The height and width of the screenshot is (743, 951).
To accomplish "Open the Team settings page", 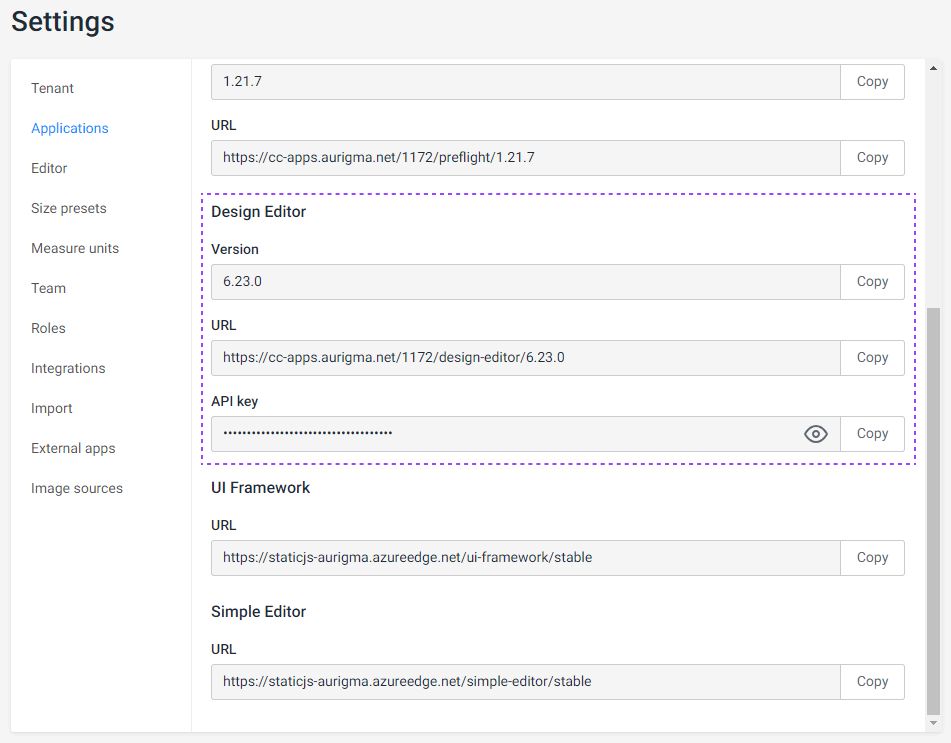I will pos(48,288).
